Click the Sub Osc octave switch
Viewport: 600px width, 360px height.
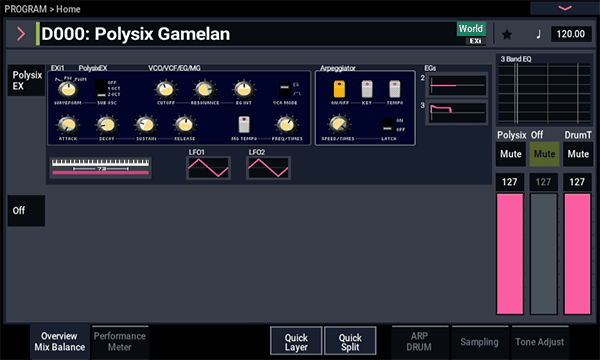pos(101,88)
